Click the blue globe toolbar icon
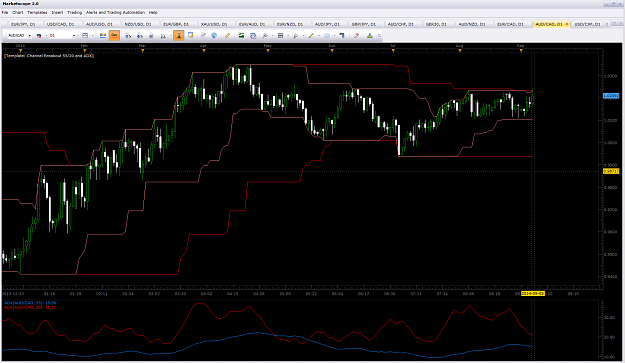Screen dimensions: 625x363 click(x=214, y=35)
